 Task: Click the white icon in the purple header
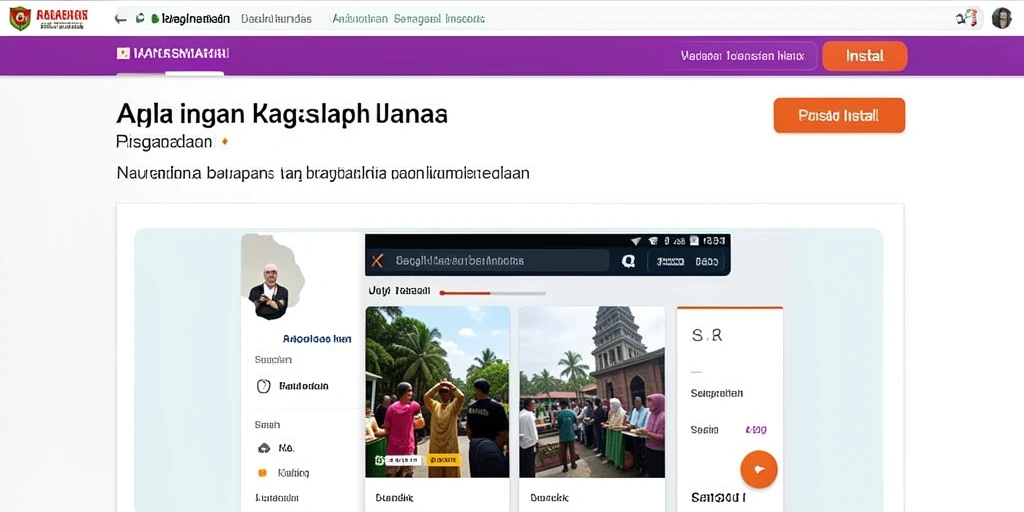123,54
